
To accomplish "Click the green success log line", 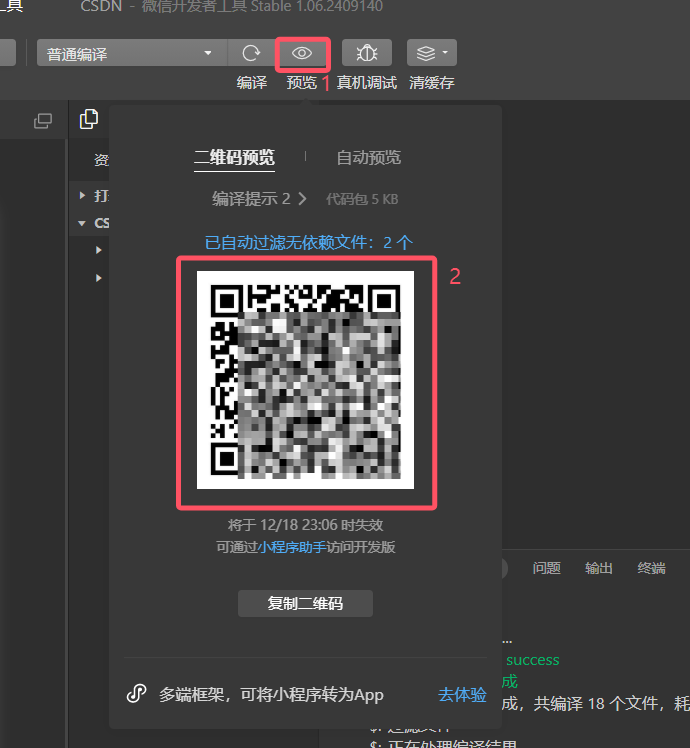I will click(533, 660).
